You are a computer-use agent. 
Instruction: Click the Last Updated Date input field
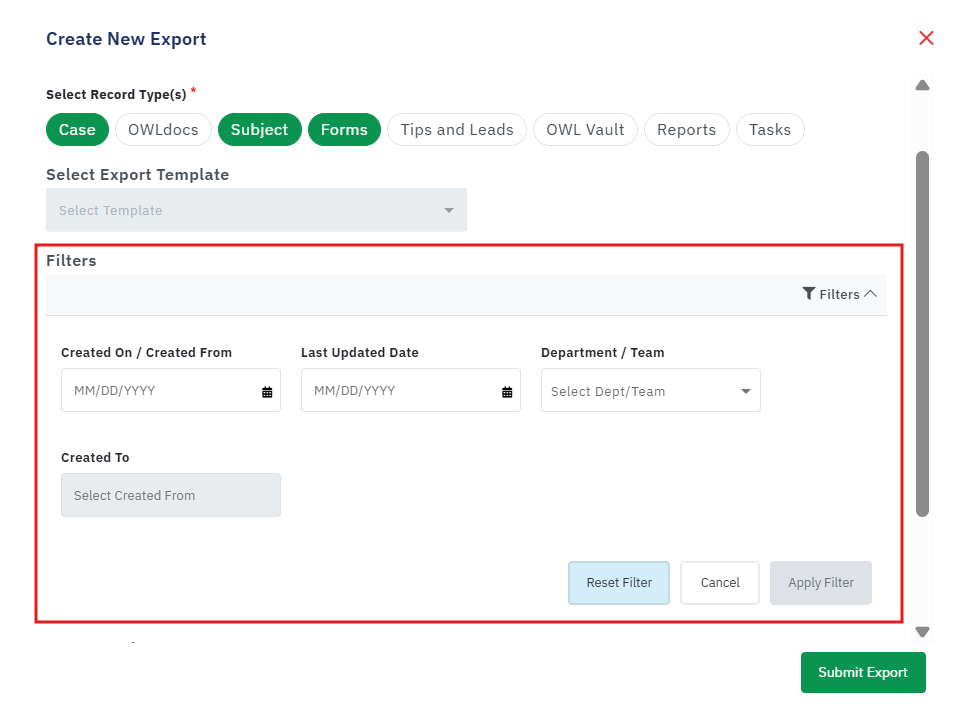click(x=411, y=390)
